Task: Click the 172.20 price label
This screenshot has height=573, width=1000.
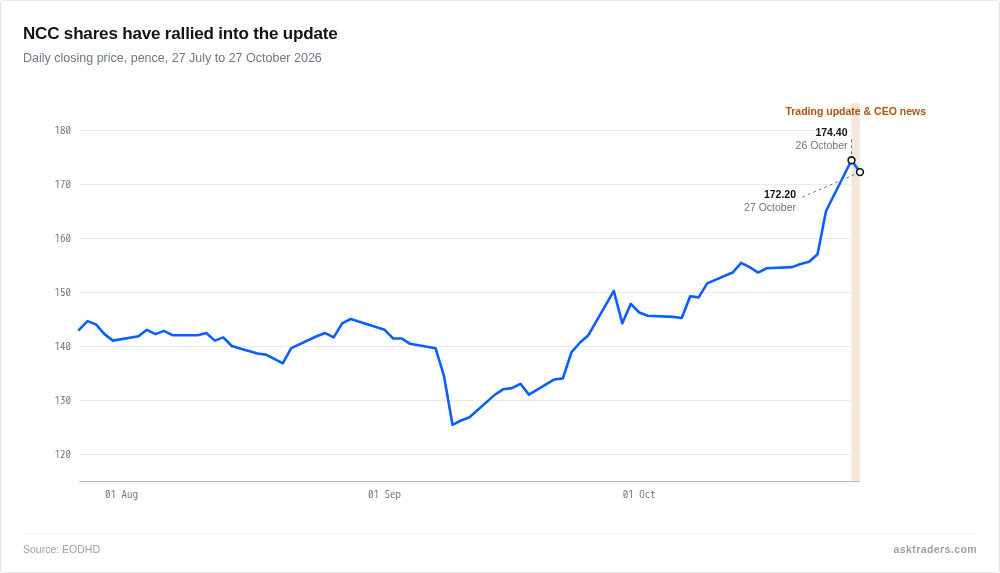Action: click(x=779, y=194)
